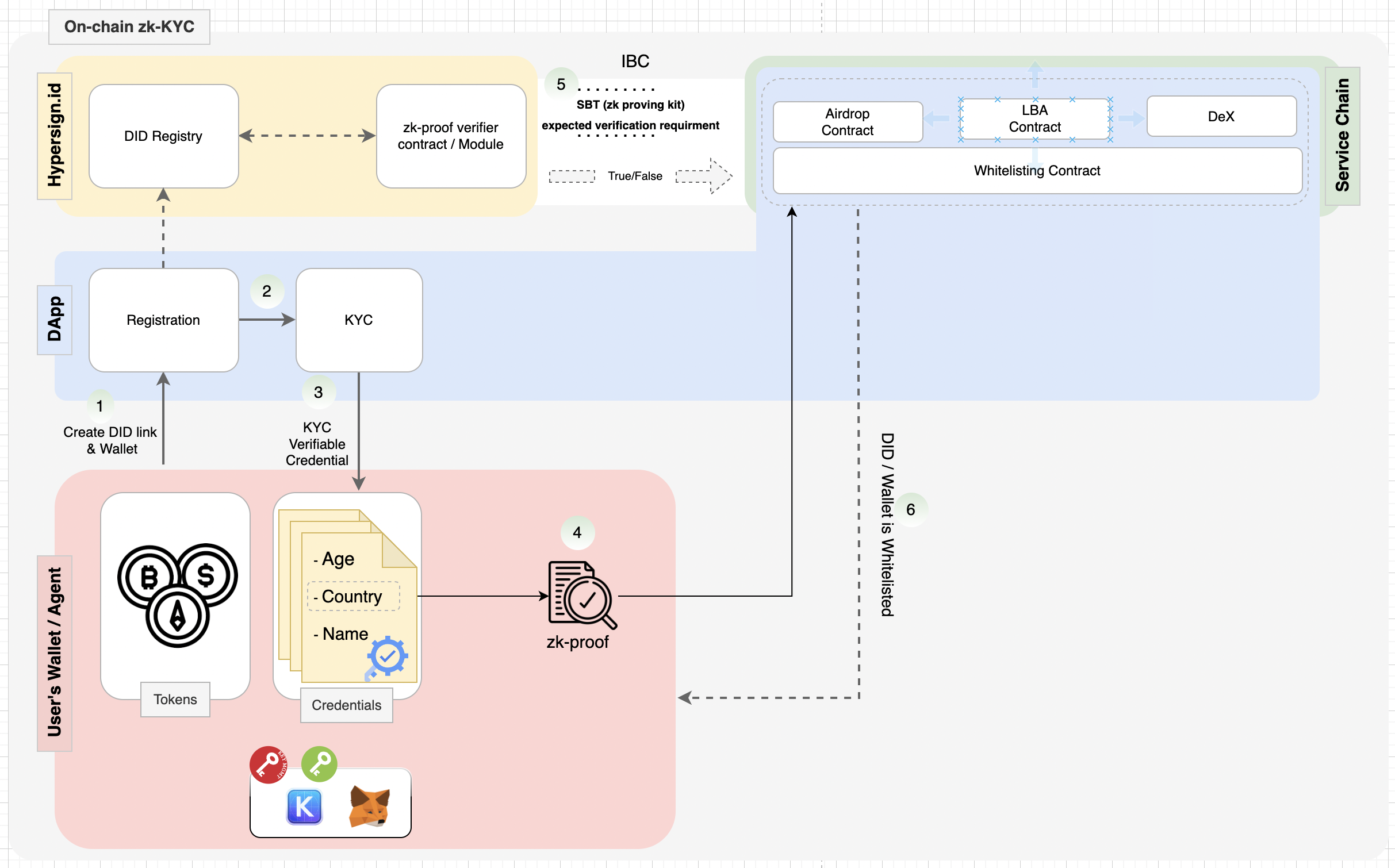Image resolution: width=1395 pixels, height=868 pixels.
Task: Click the MetaMask fox icon
Action: [369, 806]
